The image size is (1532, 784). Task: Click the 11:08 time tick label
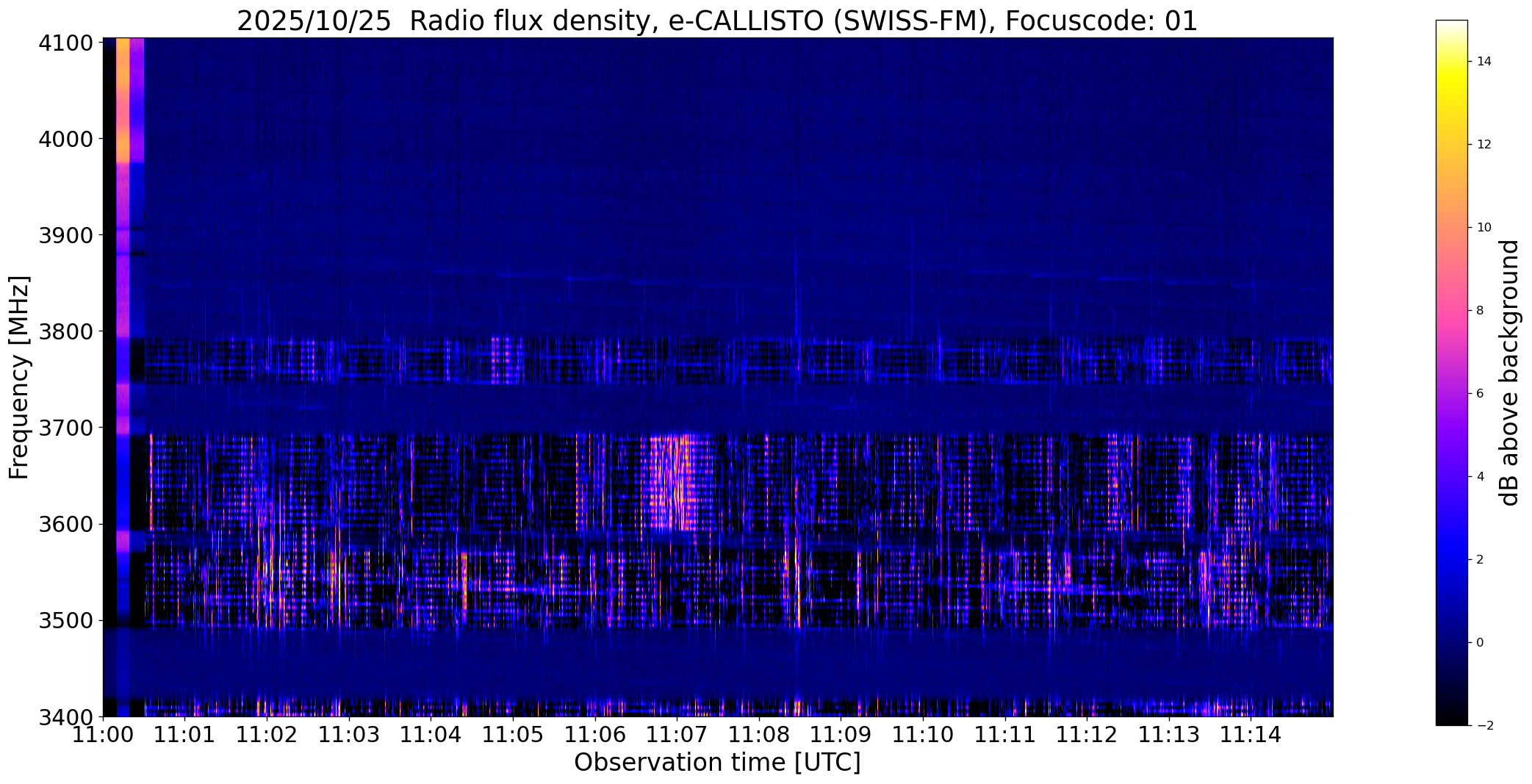tap(759, 734)
